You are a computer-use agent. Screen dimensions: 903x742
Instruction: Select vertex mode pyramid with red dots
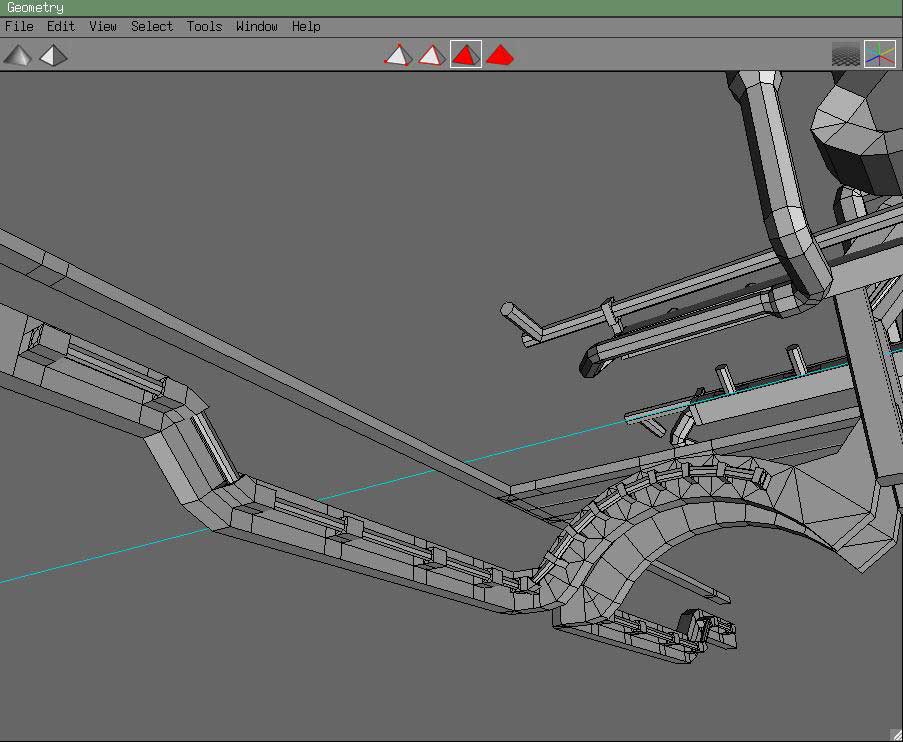398,55
